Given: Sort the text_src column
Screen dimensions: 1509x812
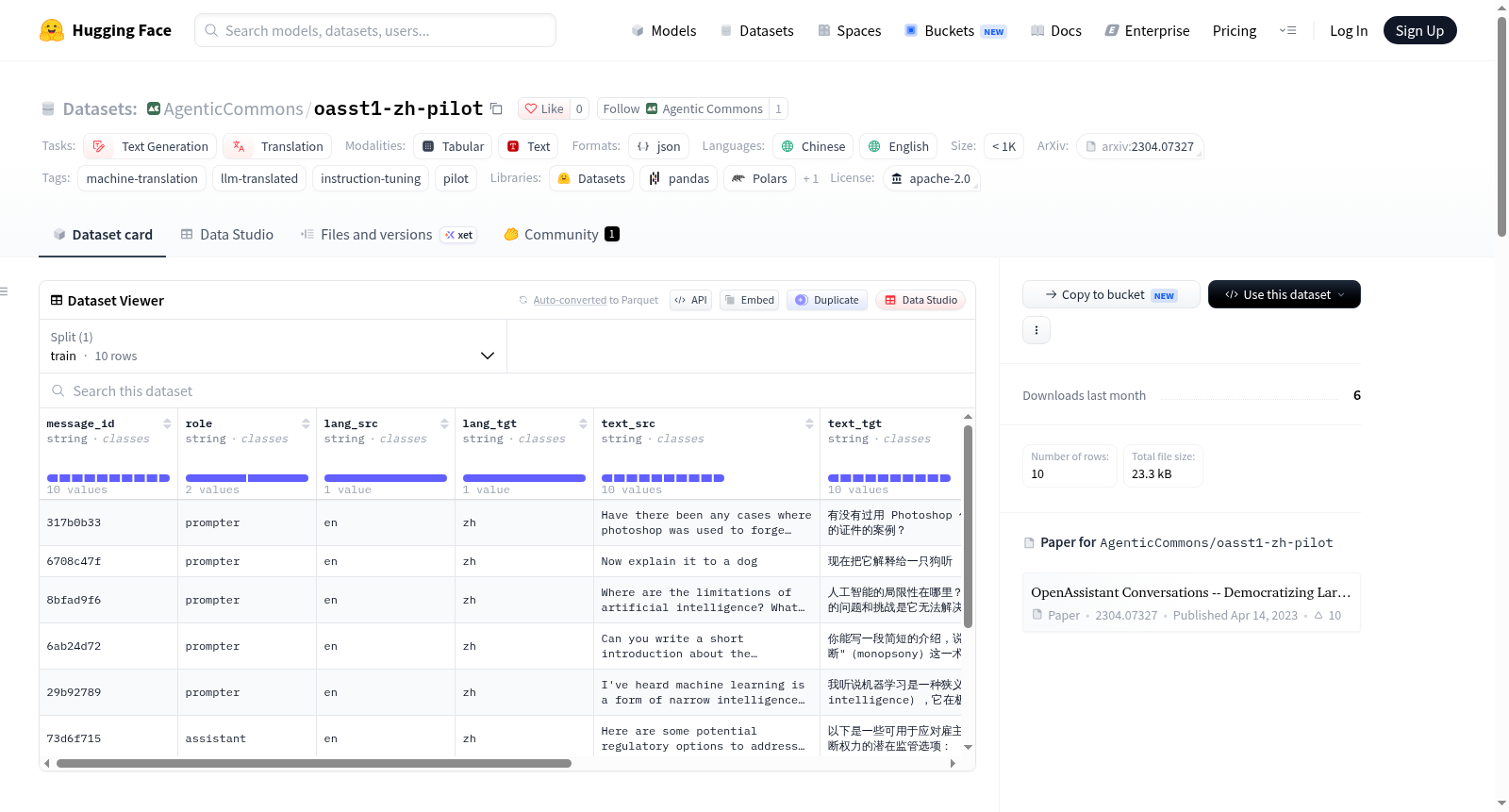Looking at the screenshot, I should tap(809, 424).
